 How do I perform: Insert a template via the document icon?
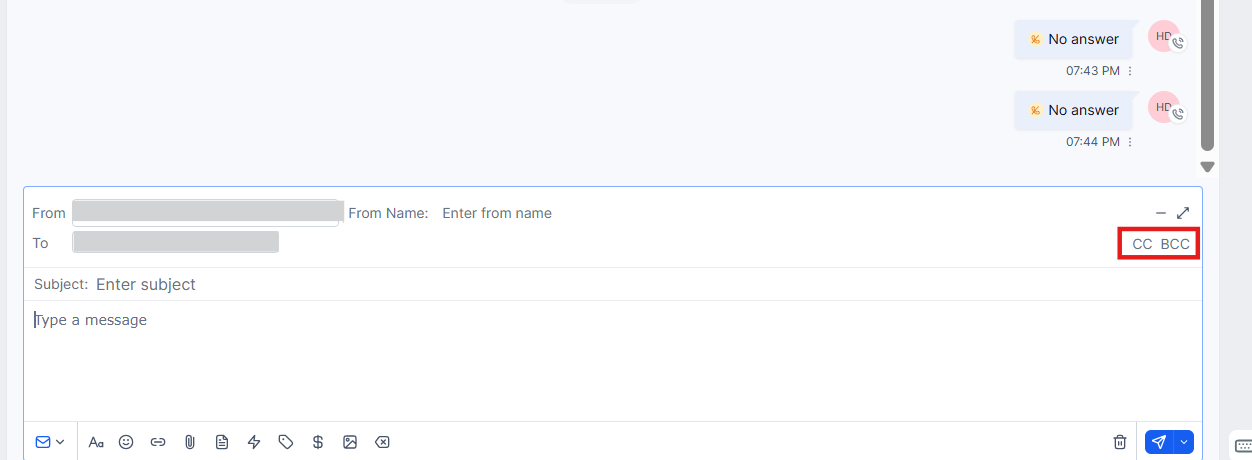coord(222,442)
